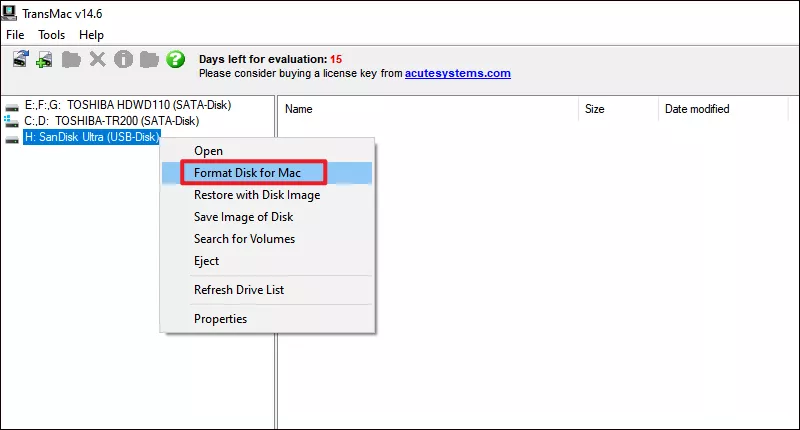This screenshot has height=430, width=800.
Task: Click the greyed folder icon beside the help icon
Action: [x=149, y=59]
